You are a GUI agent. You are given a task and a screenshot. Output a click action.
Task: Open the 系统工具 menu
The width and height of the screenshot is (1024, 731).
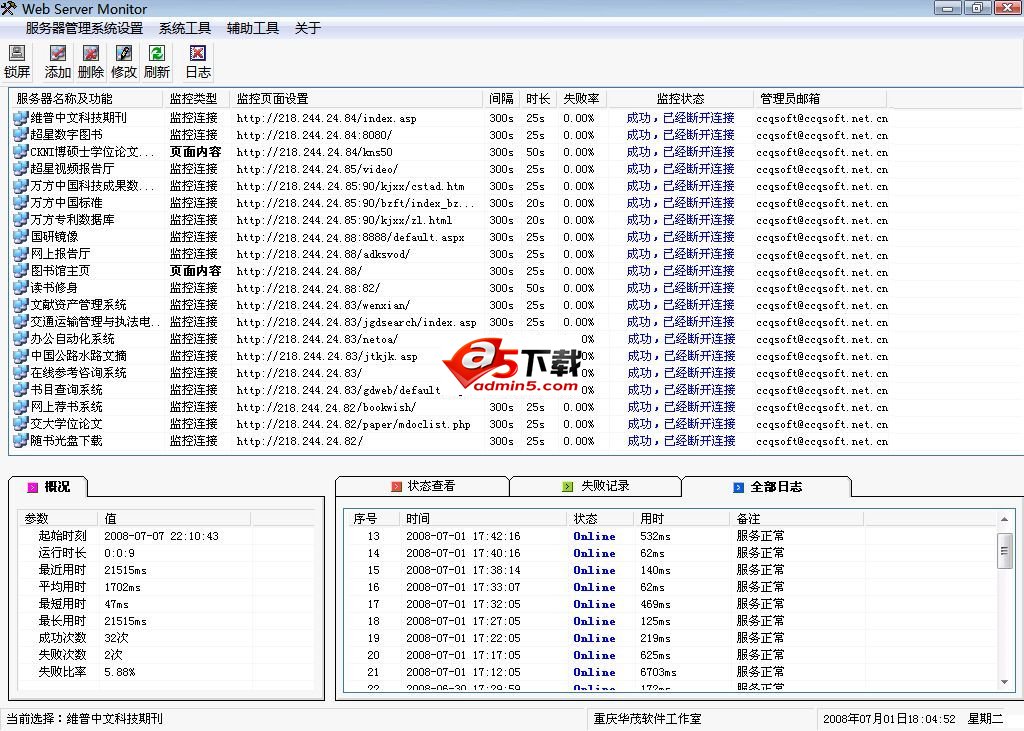[184, 28]
